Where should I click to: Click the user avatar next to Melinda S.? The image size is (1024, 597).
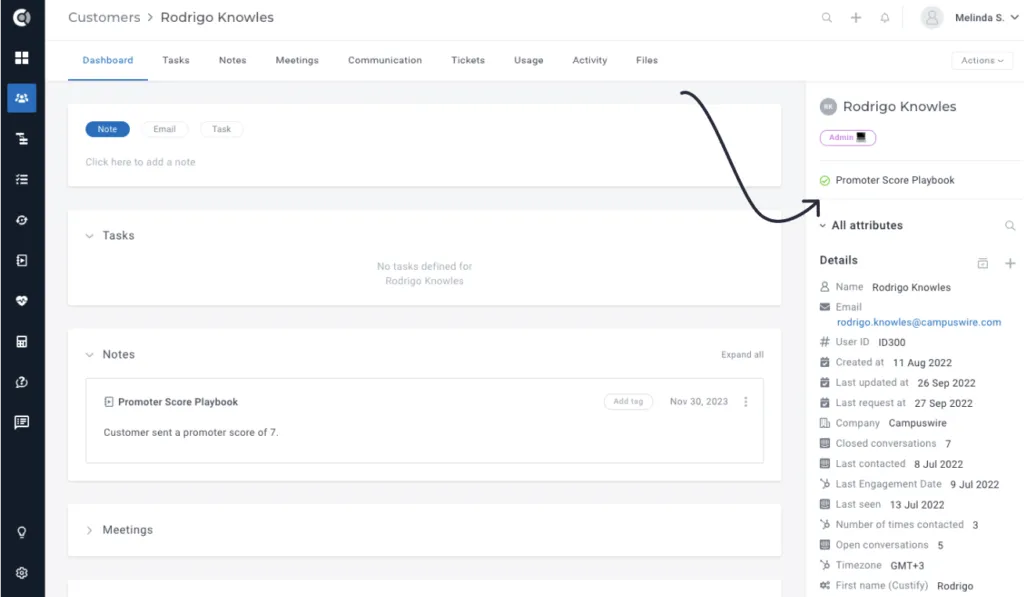[932, 18]
